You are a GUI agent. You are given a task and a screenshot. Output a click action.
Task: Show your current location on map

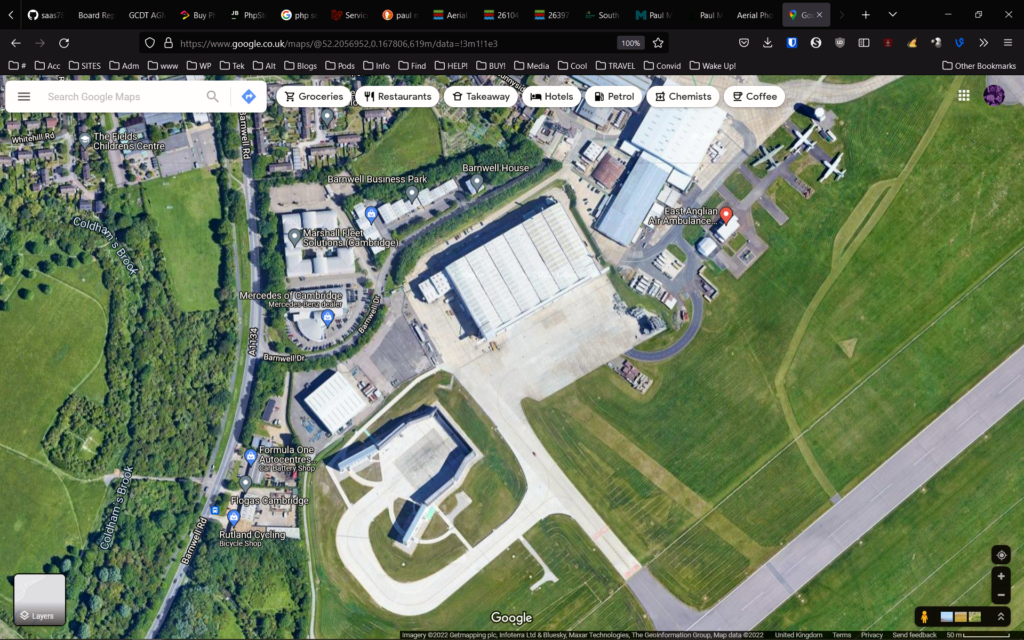point(1001,555)
